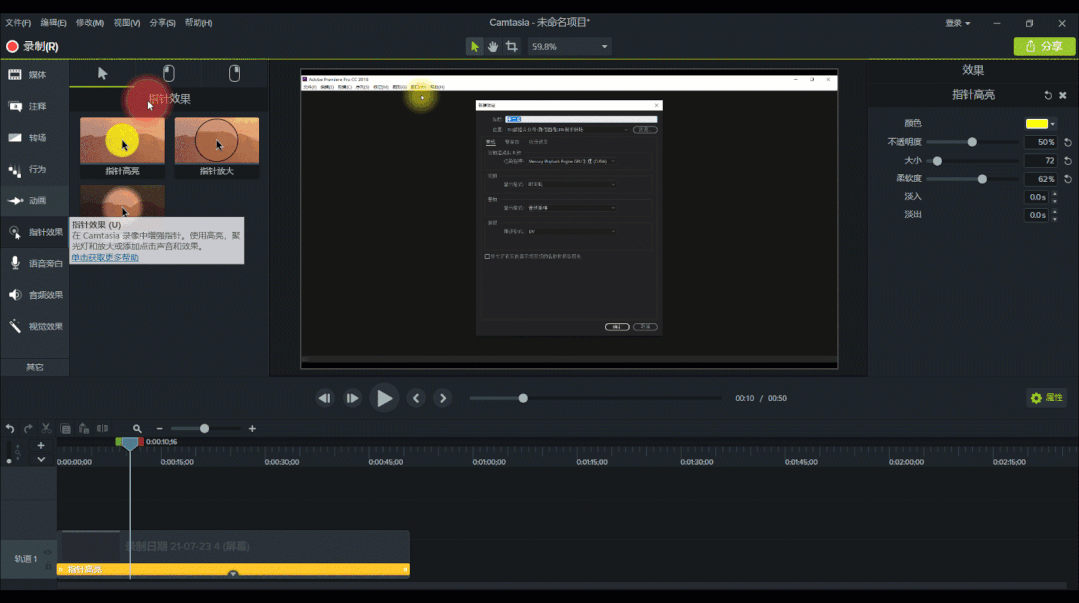Click the green 分享 share button
1079x603 pixels.
pos(1044,46)
